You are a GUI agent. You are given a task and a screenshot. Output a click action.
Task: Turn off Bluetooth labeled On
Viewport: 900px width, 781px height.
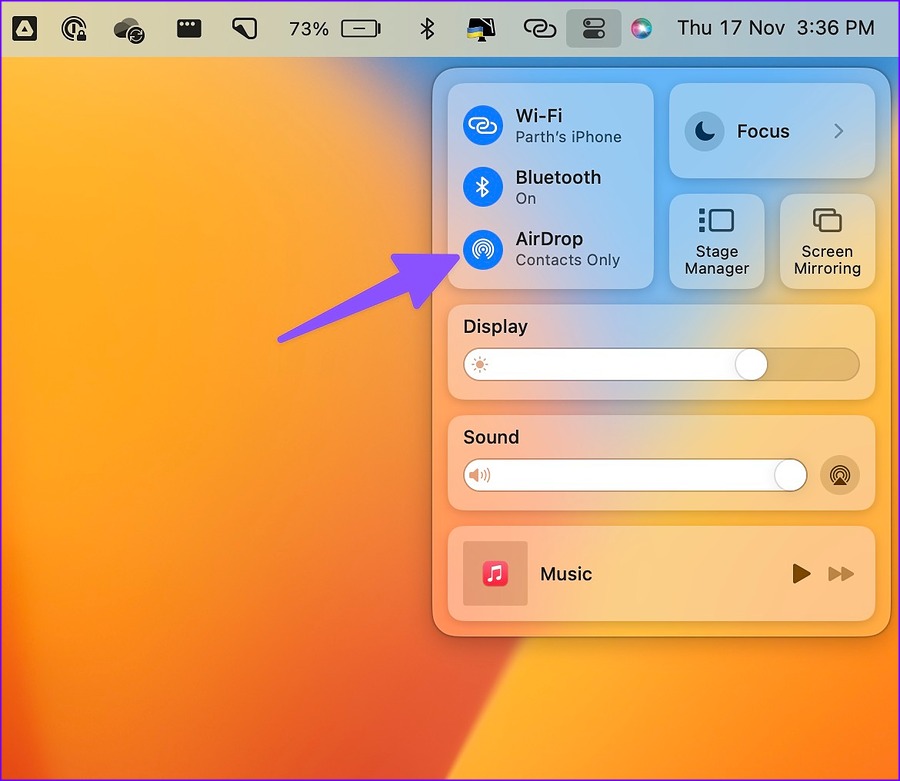557,187
